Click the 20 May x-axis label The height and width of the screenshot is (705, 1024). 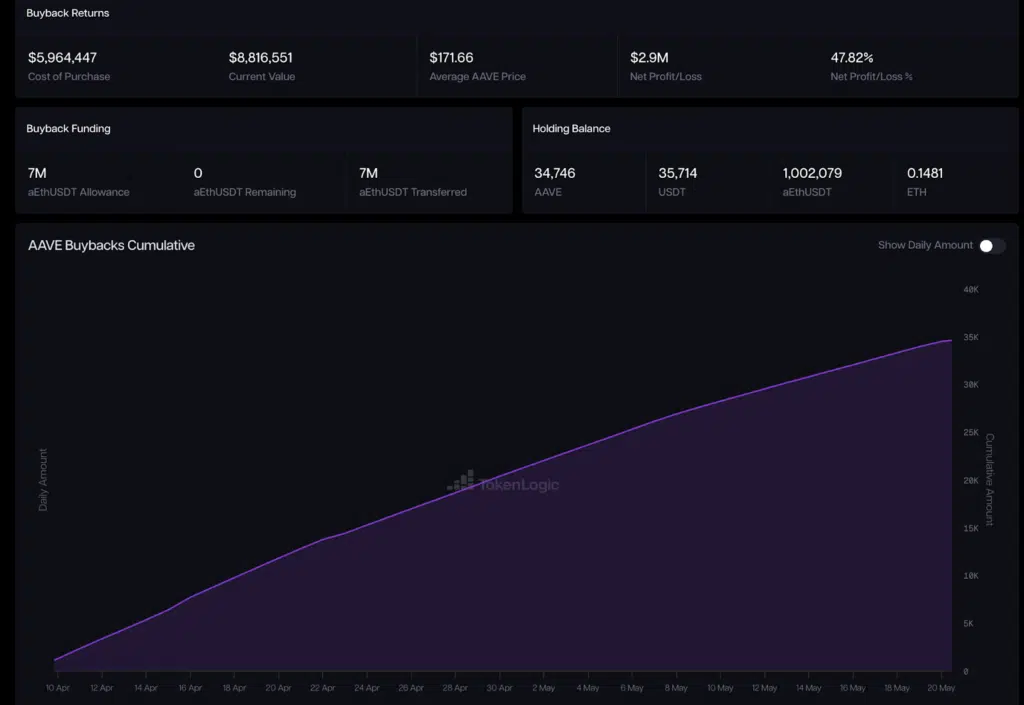(941, 688)
